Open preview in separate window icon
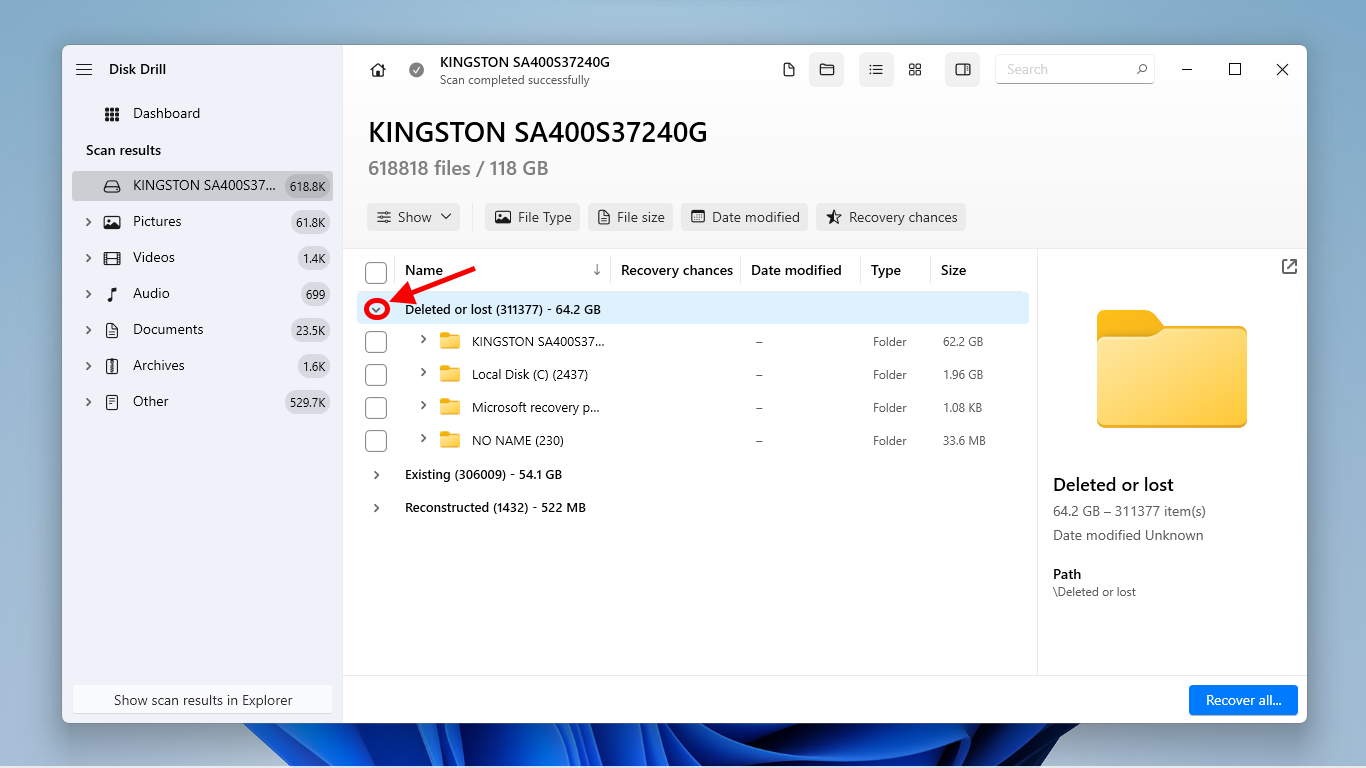 coord(1290,267)
